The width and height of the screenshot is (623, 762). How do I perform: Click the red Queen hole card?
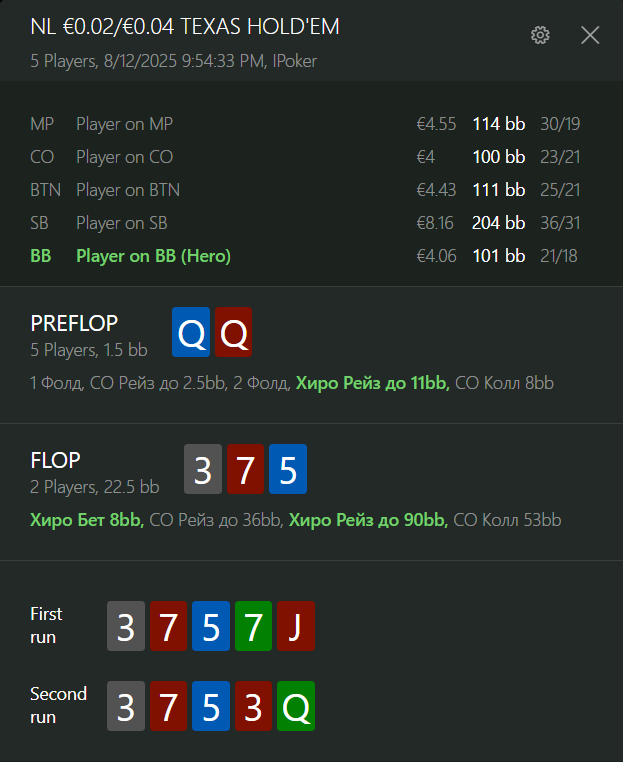pyautogui.click(x=234, y=332)
